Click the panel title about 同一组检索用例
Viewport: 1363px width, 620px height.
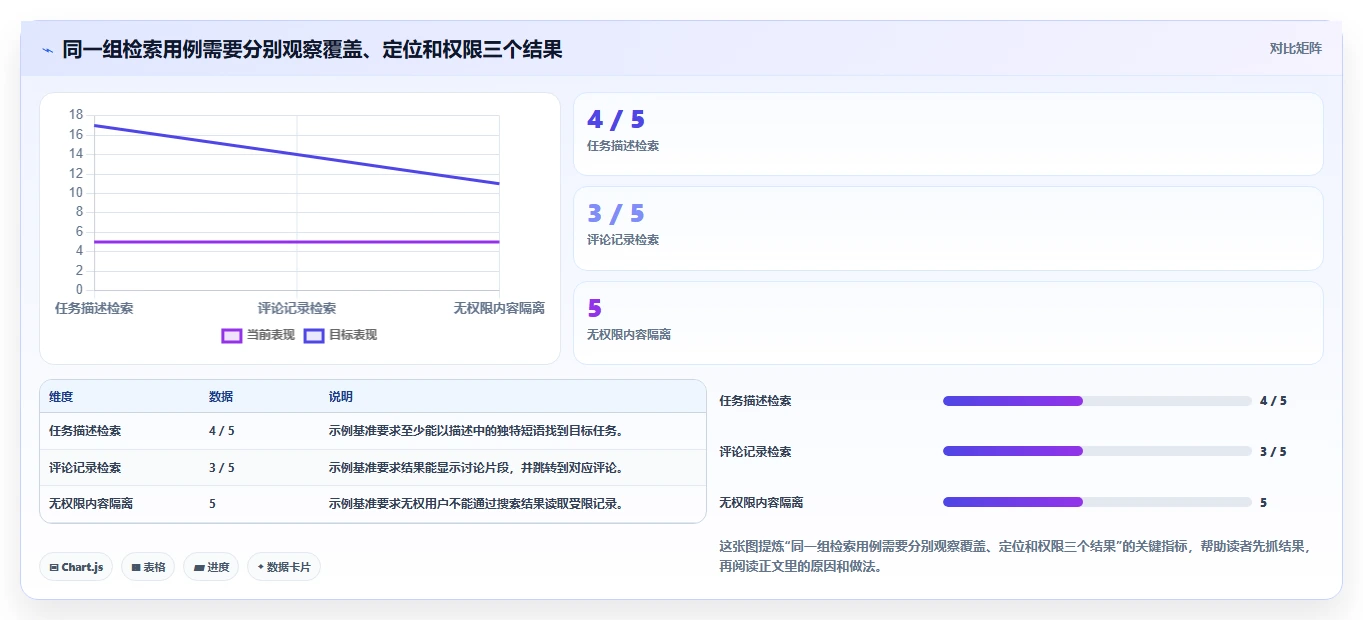click(312, 49)
